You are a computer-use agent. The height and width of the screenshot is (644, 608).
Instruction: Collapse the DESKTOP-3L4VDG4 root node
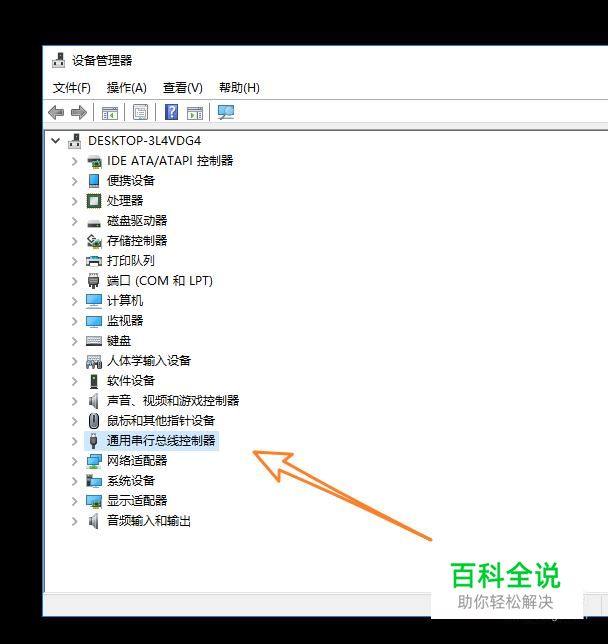(x=55, y=141)
